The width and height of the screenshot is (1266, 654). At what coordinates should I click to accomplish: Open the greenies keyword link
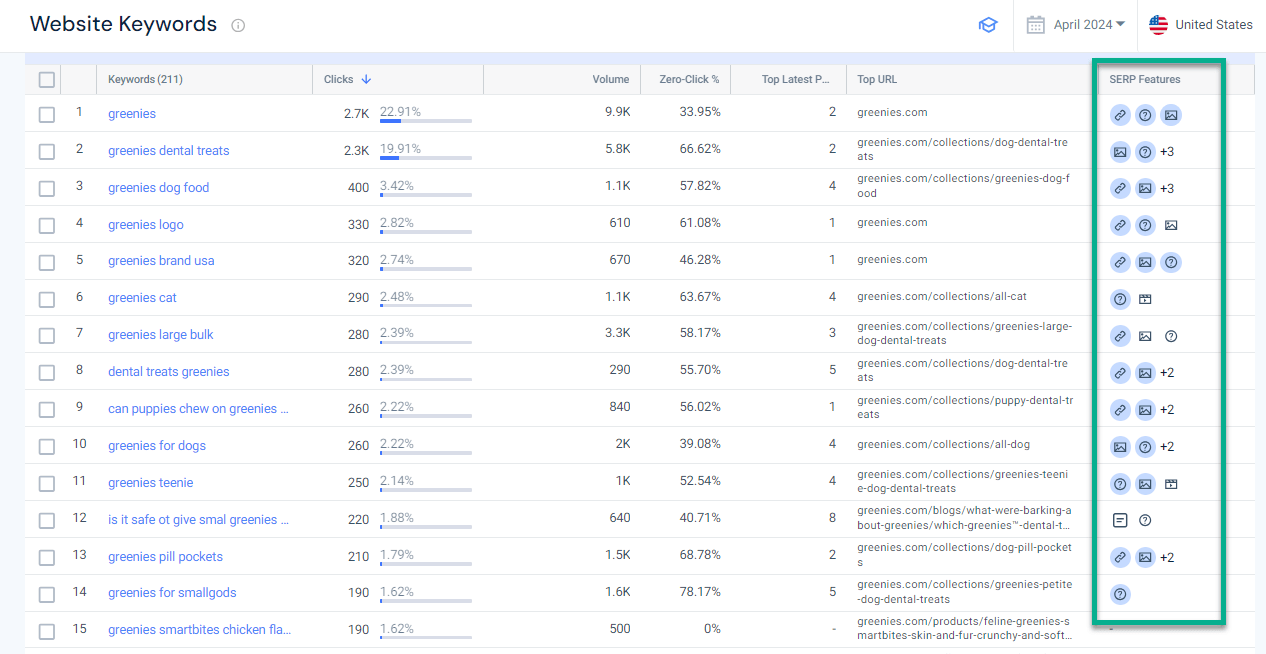[131, 113]
